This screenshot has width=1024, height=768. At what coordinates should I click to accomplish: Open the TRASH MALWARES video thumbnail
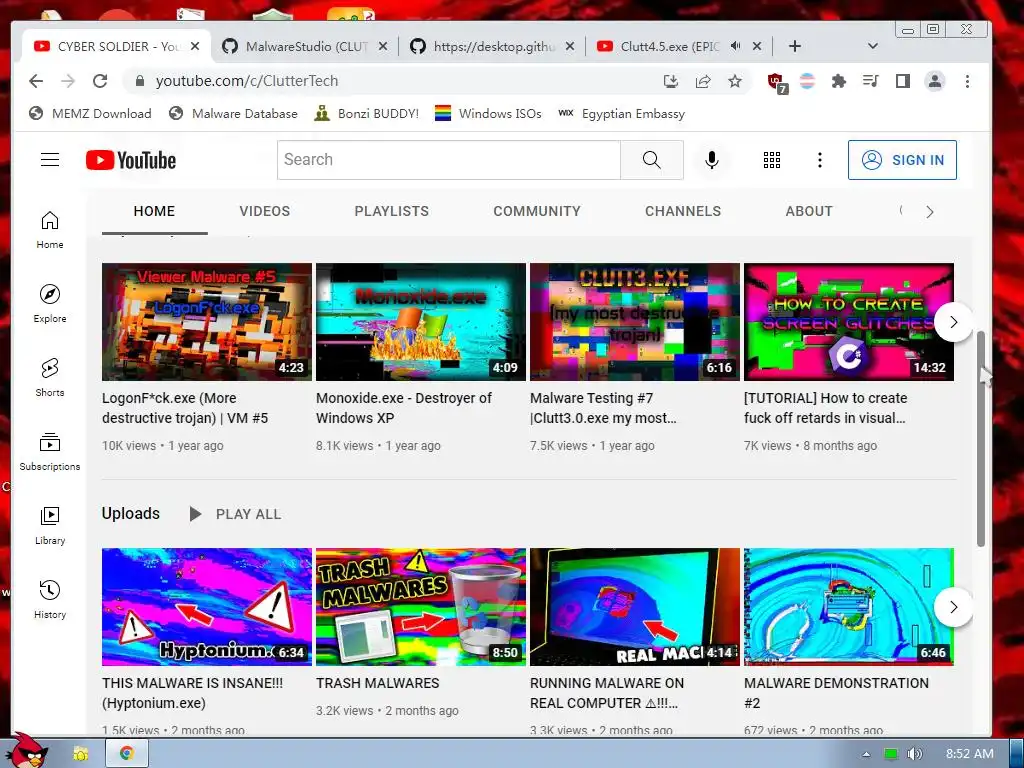(421, 607)
